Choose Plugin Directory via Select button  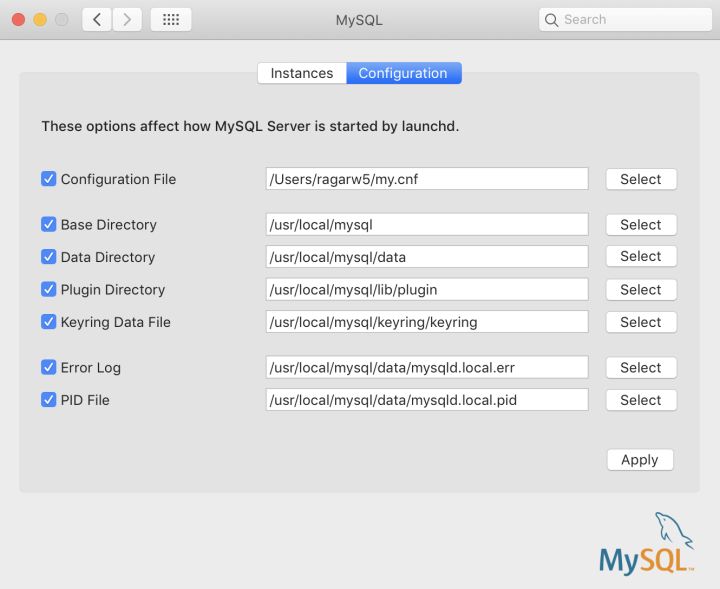(x=641, y=290)
